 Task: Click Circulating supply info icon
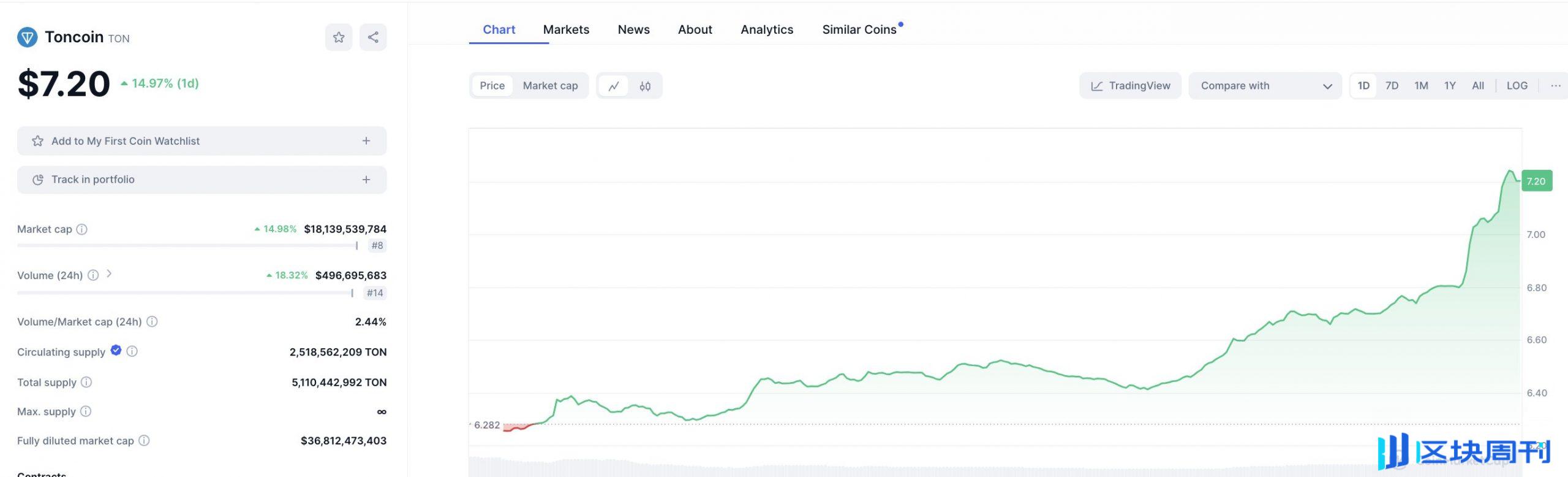(132, 351)
